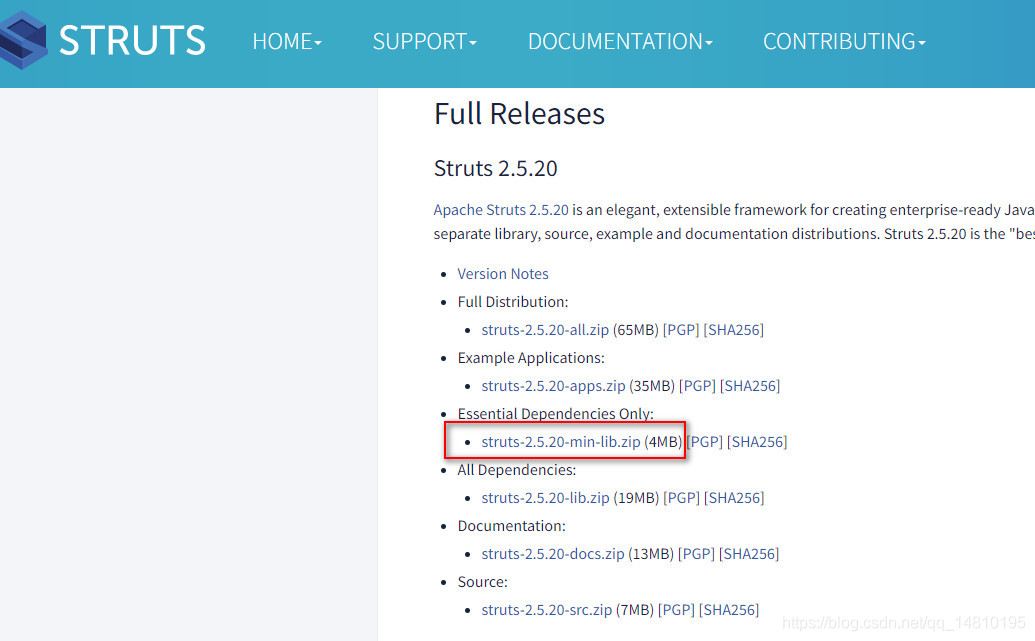Click the Source: list label

483,582
